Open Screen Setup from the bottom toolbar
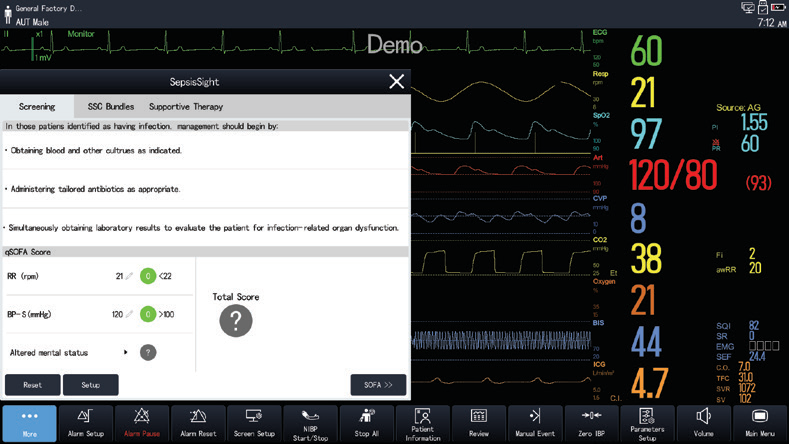This screenshot has width=789, height=444. pyautogui.click(x=254, y=423)
